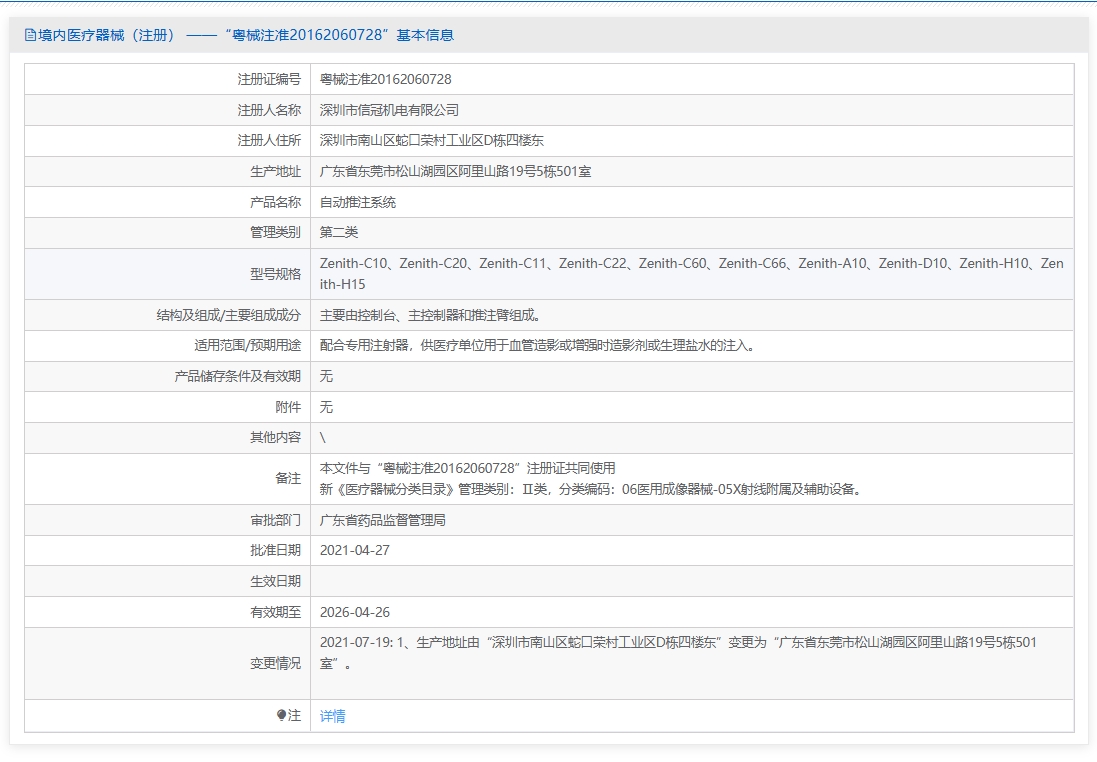The height and width of the screenshot is (762, 1097).
Task: Click the 变更情况 label
Action: [276, 663]
